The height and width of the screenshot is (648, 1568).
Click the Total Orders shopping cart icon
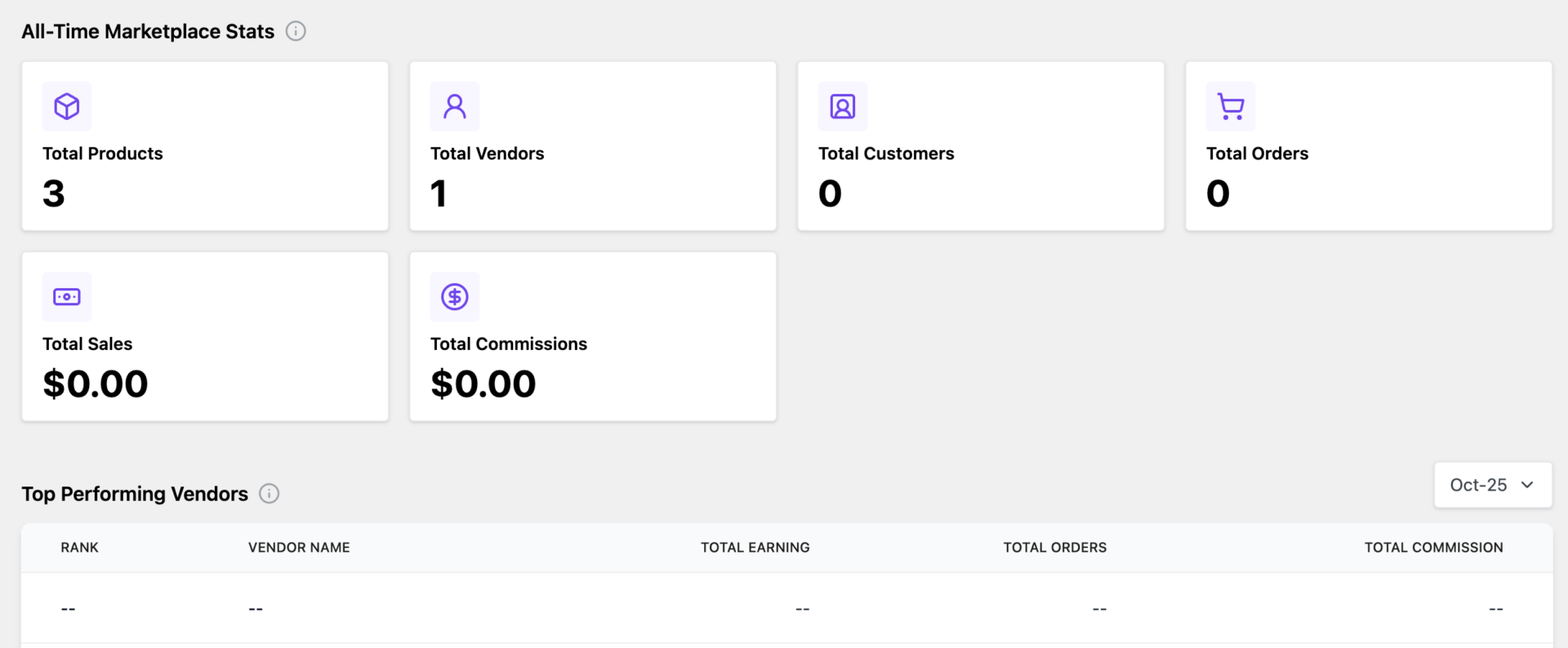1231,106
